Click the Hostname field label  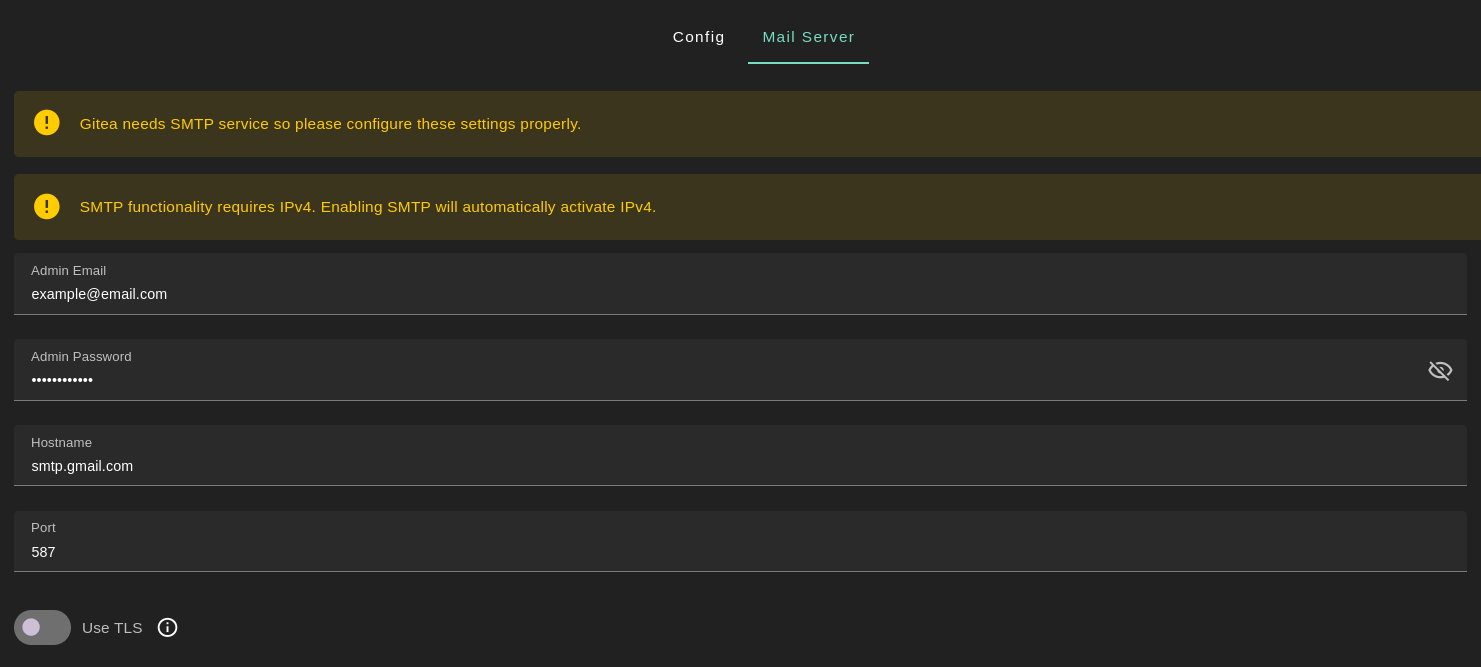click(x=61, y=443)
